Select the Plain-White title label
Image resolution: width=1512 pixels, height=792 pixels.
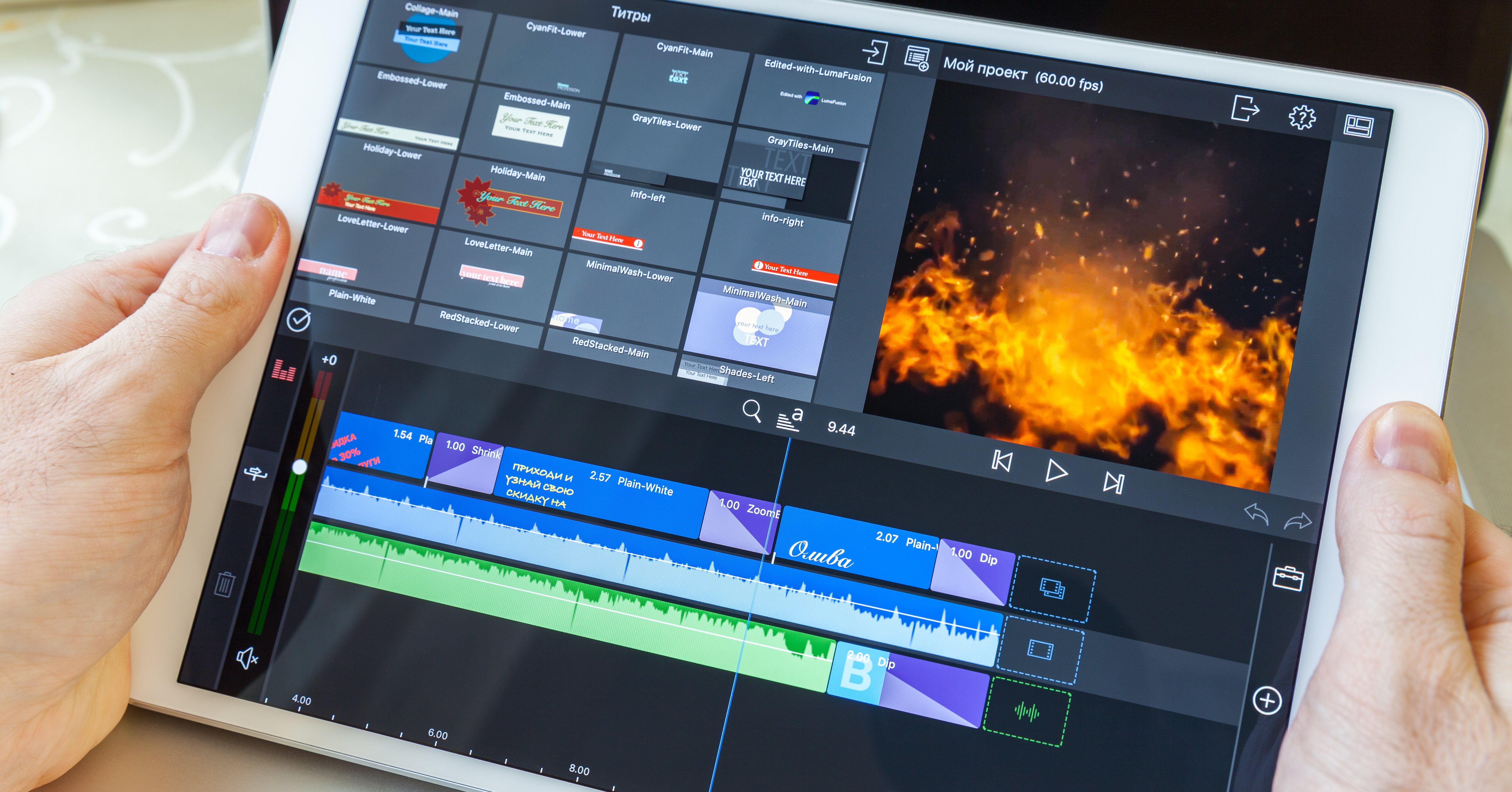(352, 297)
